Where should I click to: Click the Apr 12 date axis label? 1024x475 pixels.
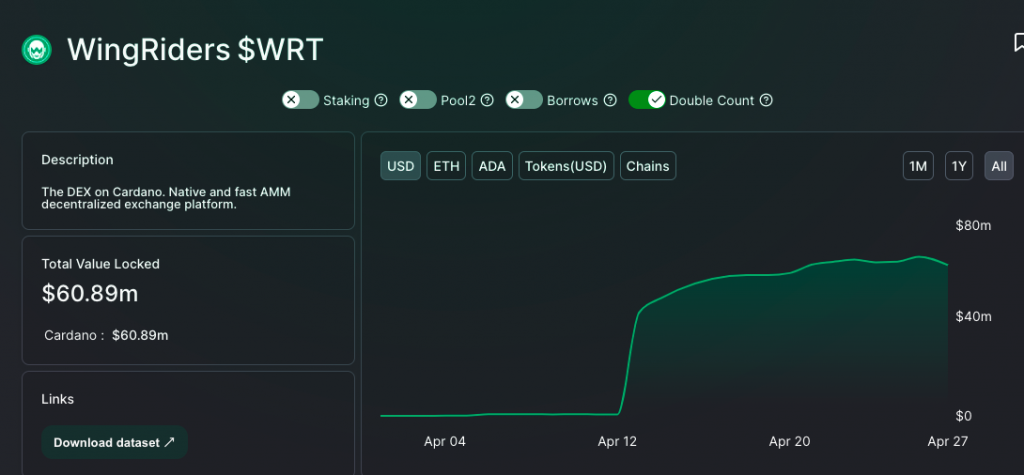617,442
